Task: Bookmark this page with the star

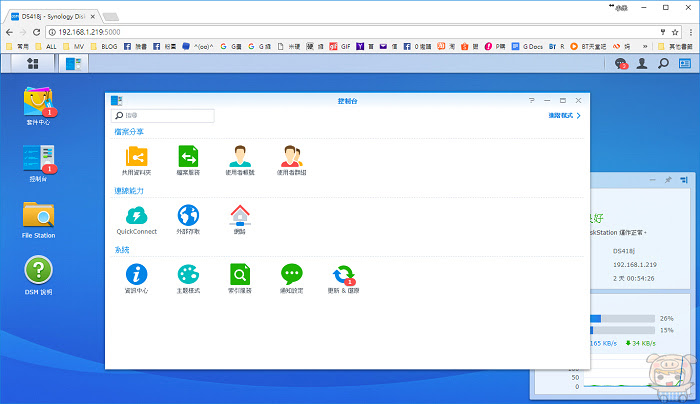Action: [x=675, y=32]
